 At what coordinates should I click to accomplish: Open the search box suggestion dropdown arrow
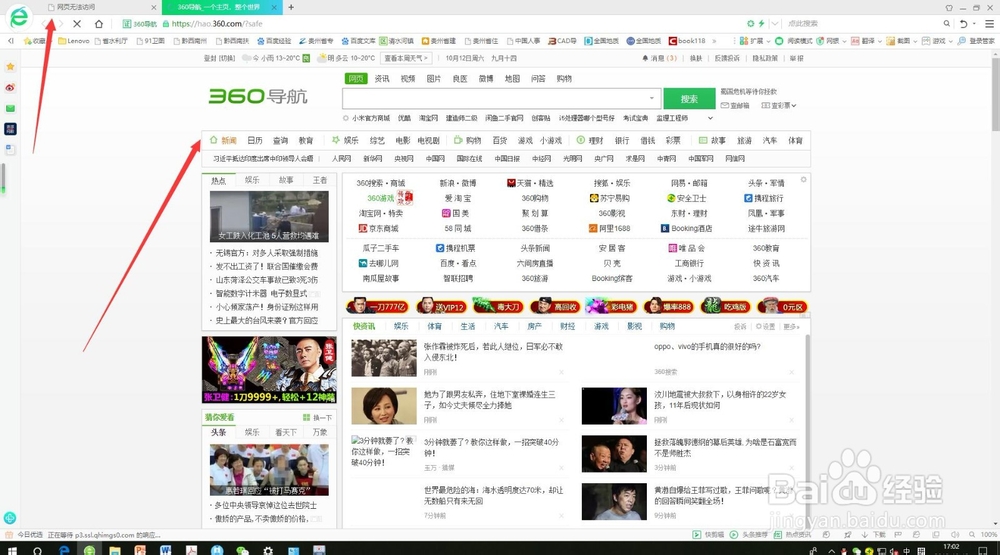[651, 98]
